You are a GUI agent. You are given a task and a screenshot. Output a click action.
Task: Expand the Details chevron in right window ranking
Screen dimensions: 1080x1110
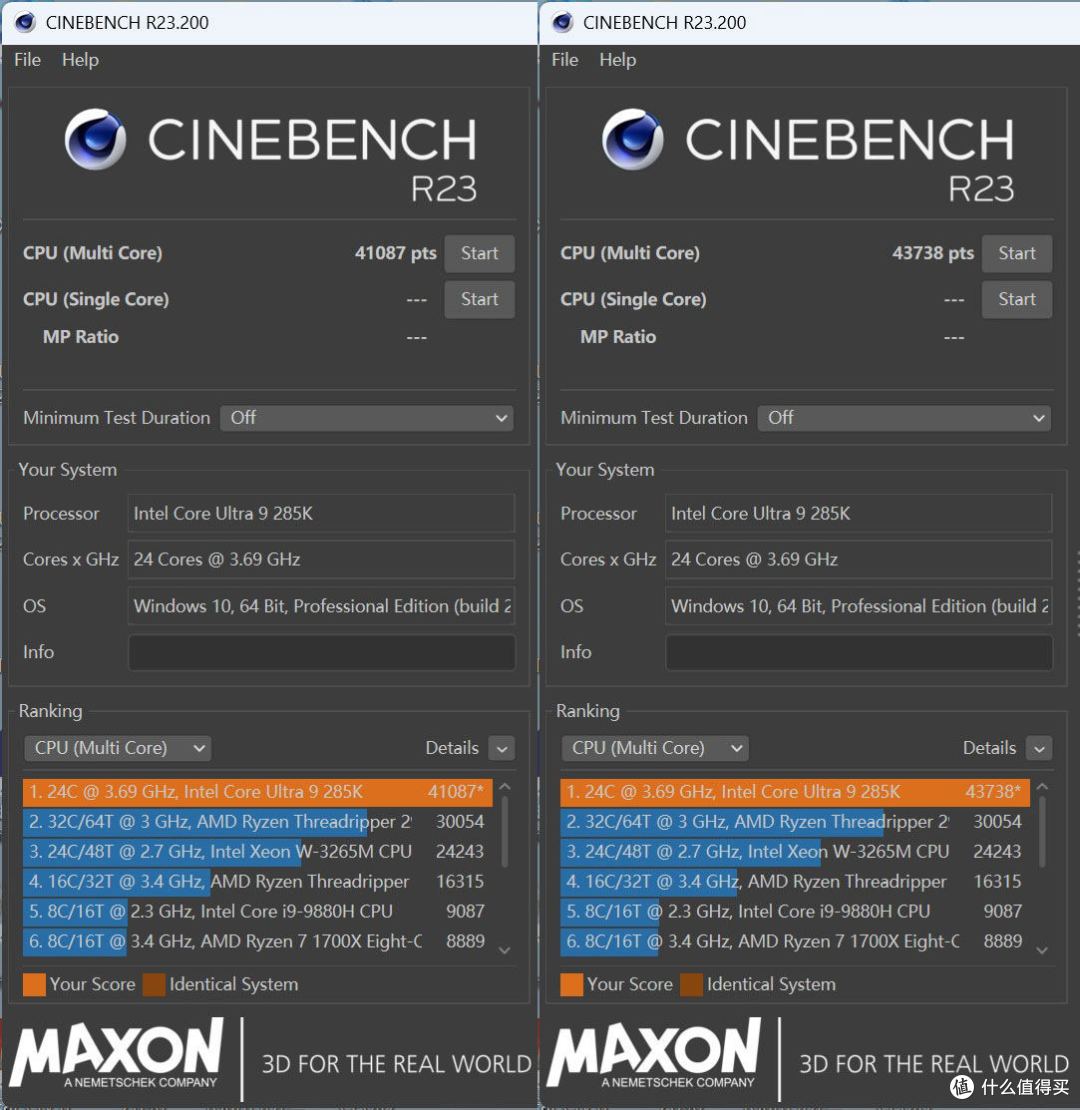pyautogui.click(x=1039, y=748)
